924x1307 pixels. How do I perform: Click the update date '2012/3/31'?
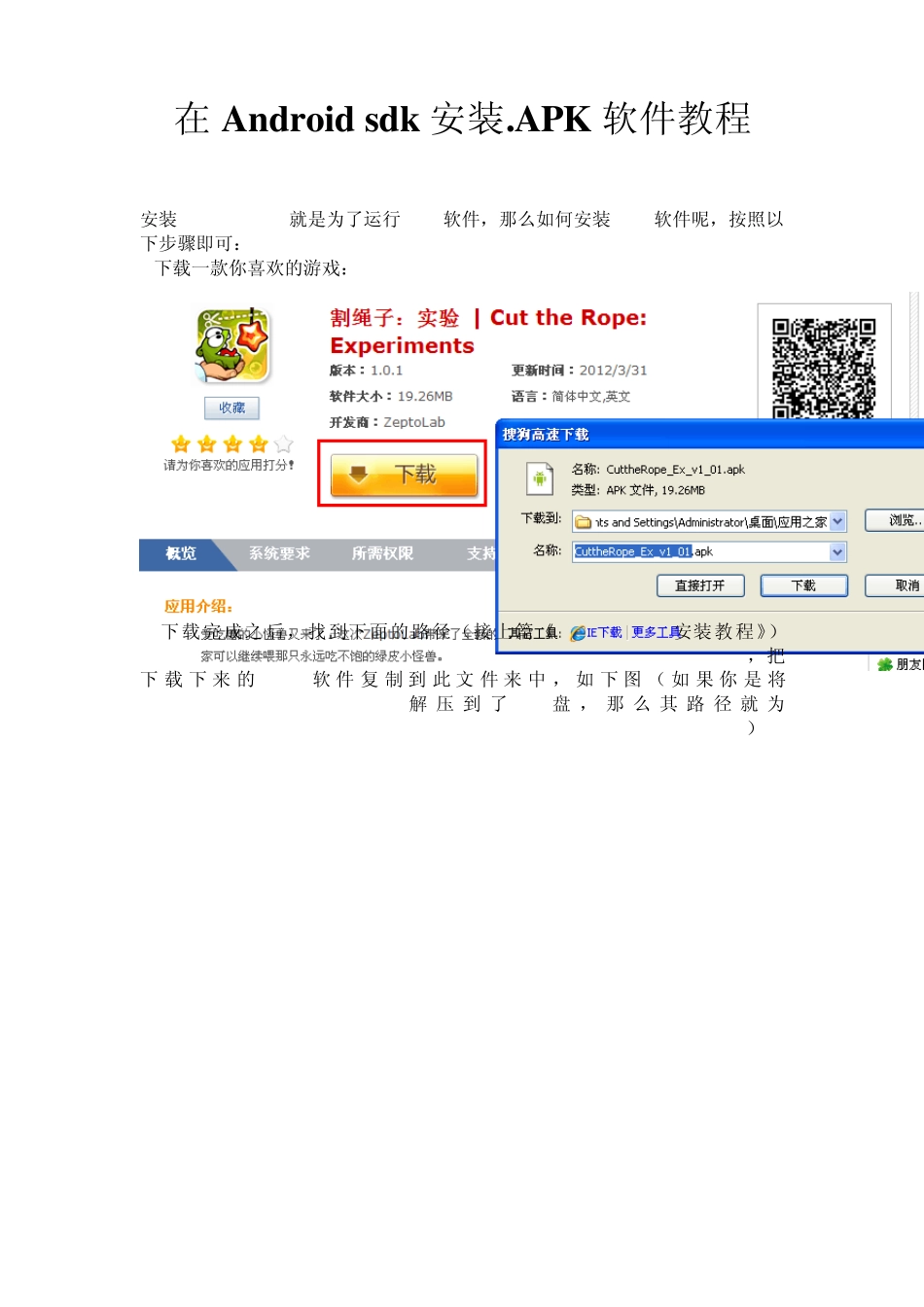coord(613,371)
